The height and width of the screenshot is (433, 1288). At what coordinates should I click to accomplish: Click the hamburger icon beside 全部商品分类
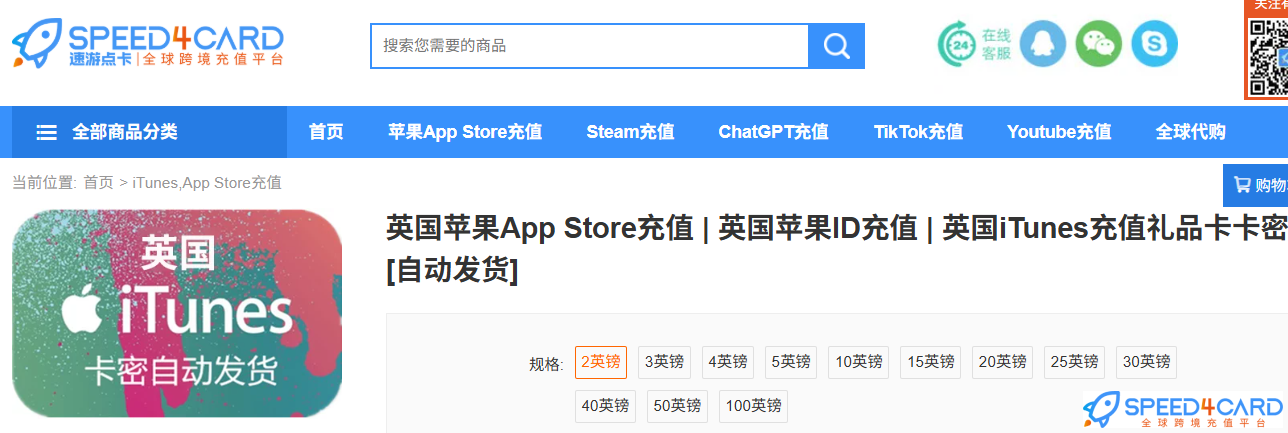47,132
